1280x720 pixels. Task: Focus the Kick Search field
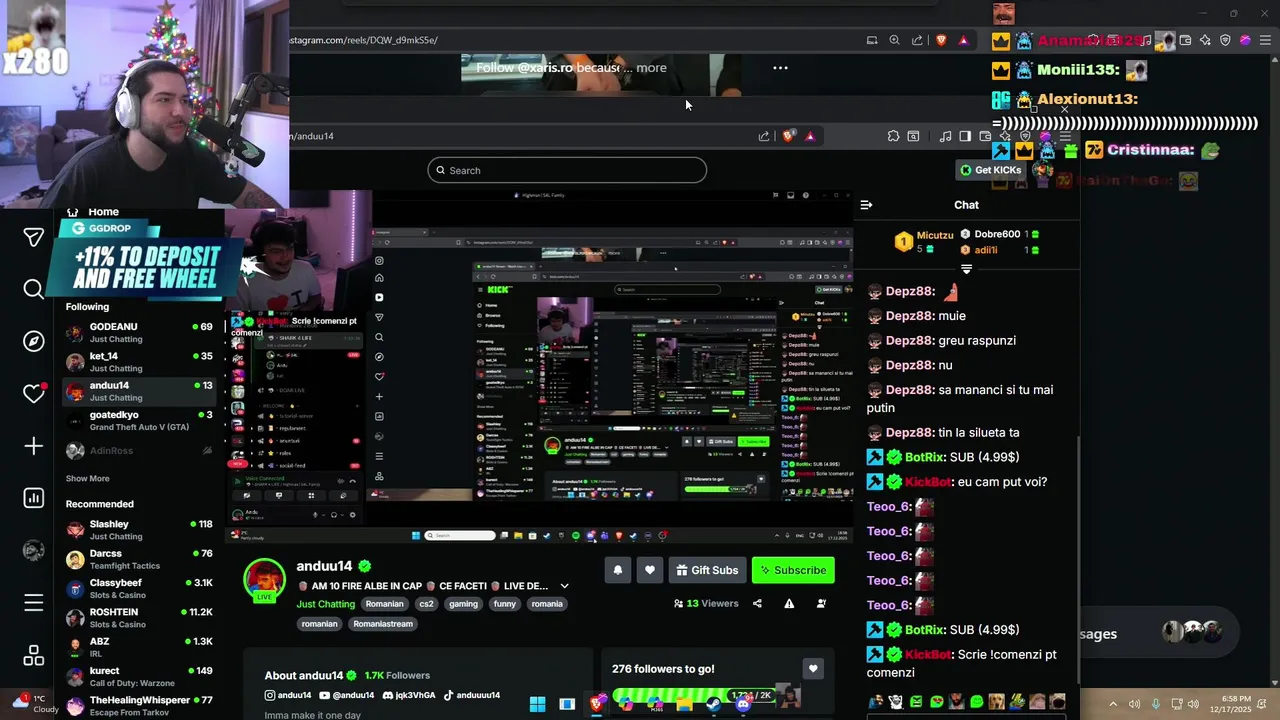(x=567, y=170)
